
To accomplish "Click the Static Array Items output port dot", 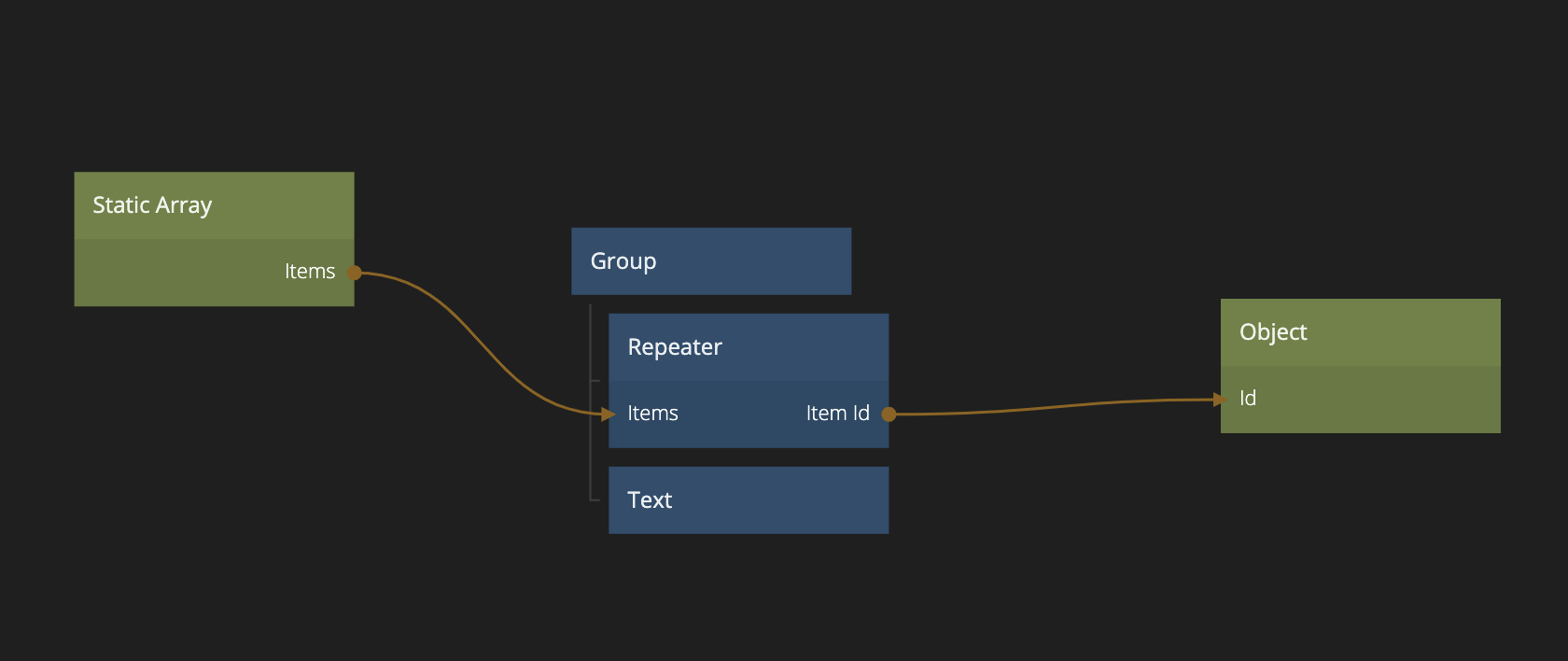I will tap(354, 273).
